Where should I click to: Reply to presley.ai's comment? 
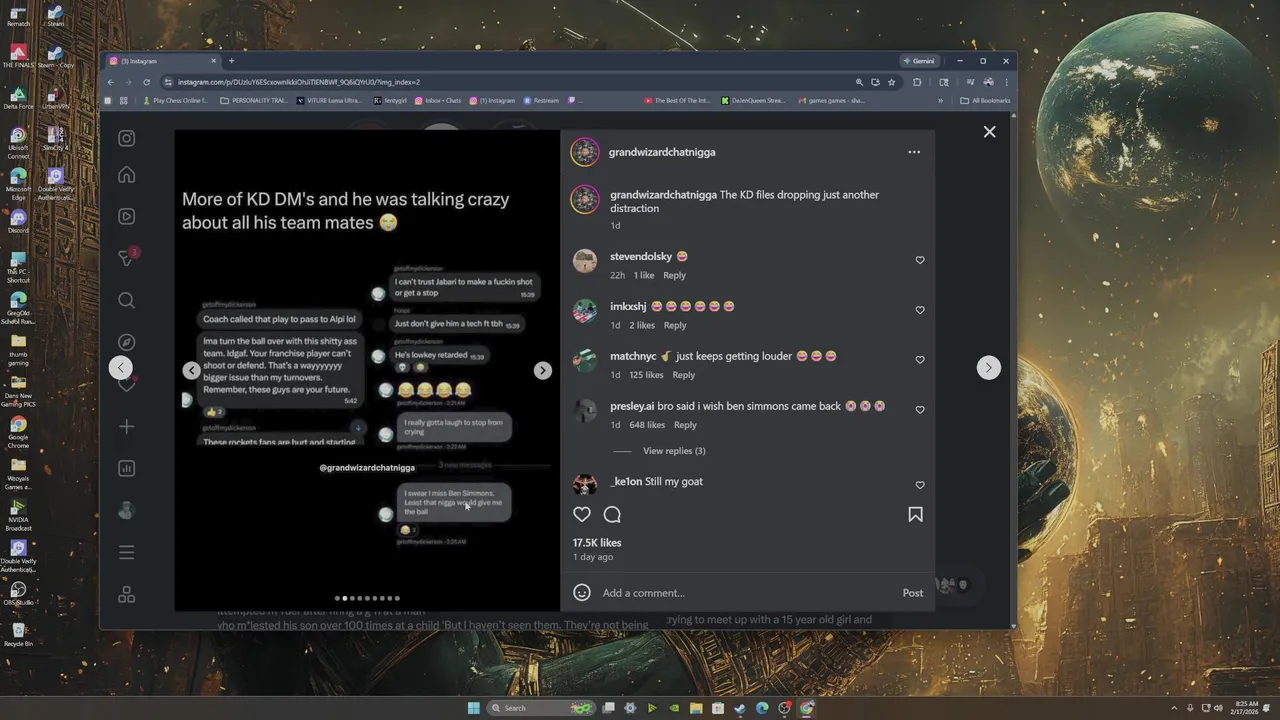685,425
